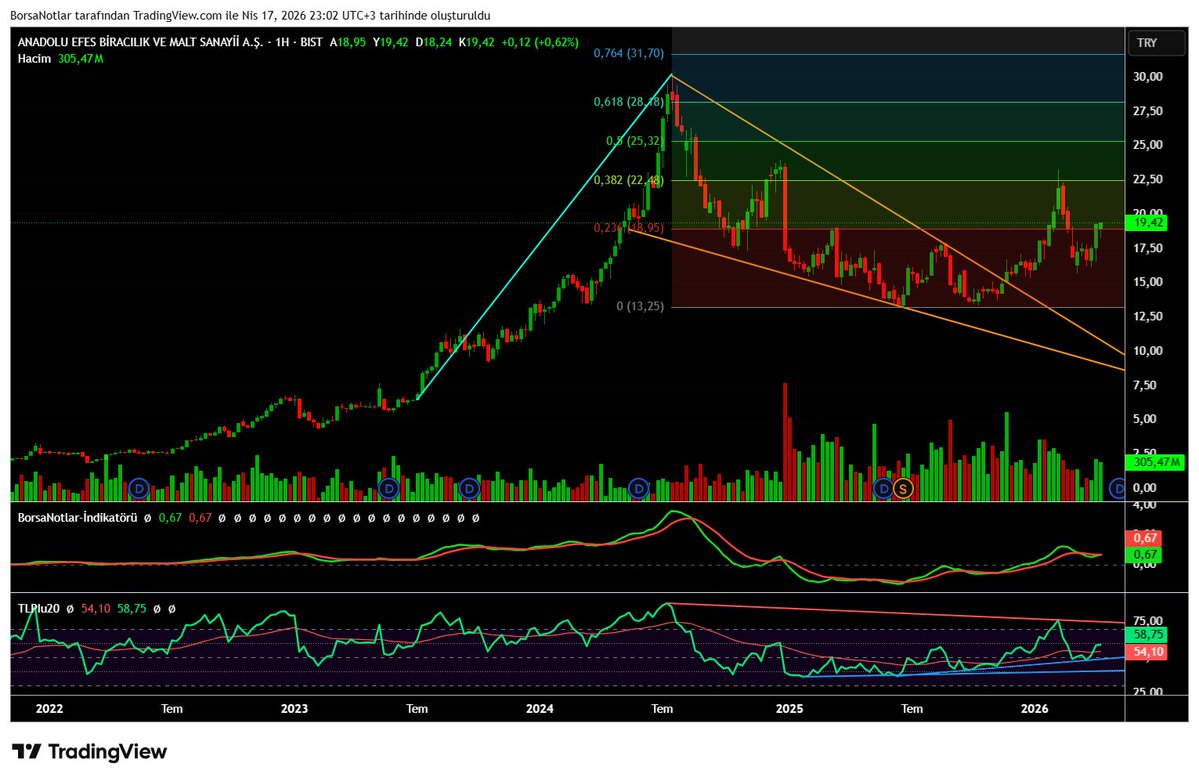Click the +0,12 (+0,62%) change value
The height and width of the screenshot is (781, 1199).
540,42
